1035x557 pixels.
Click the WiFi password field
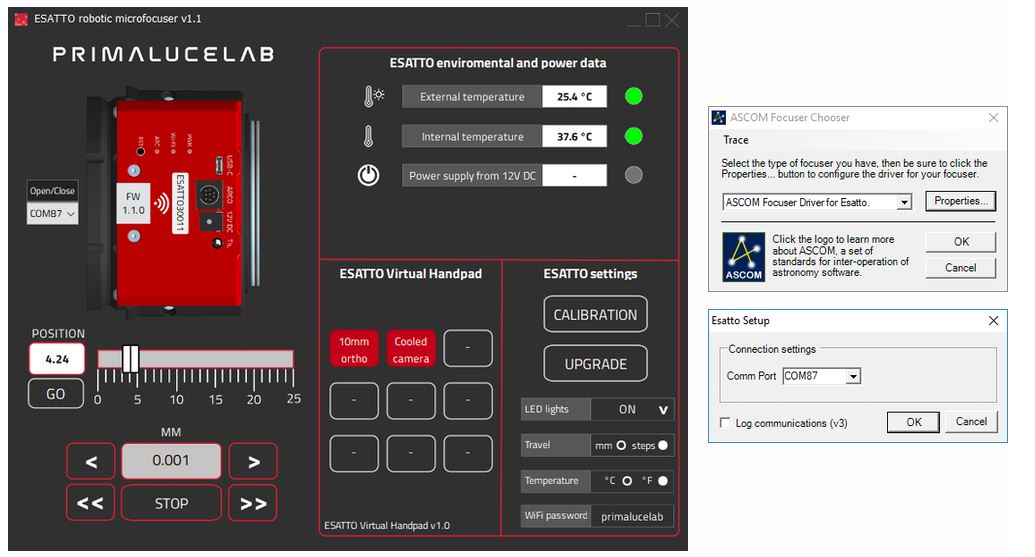(x=632, y=516)
